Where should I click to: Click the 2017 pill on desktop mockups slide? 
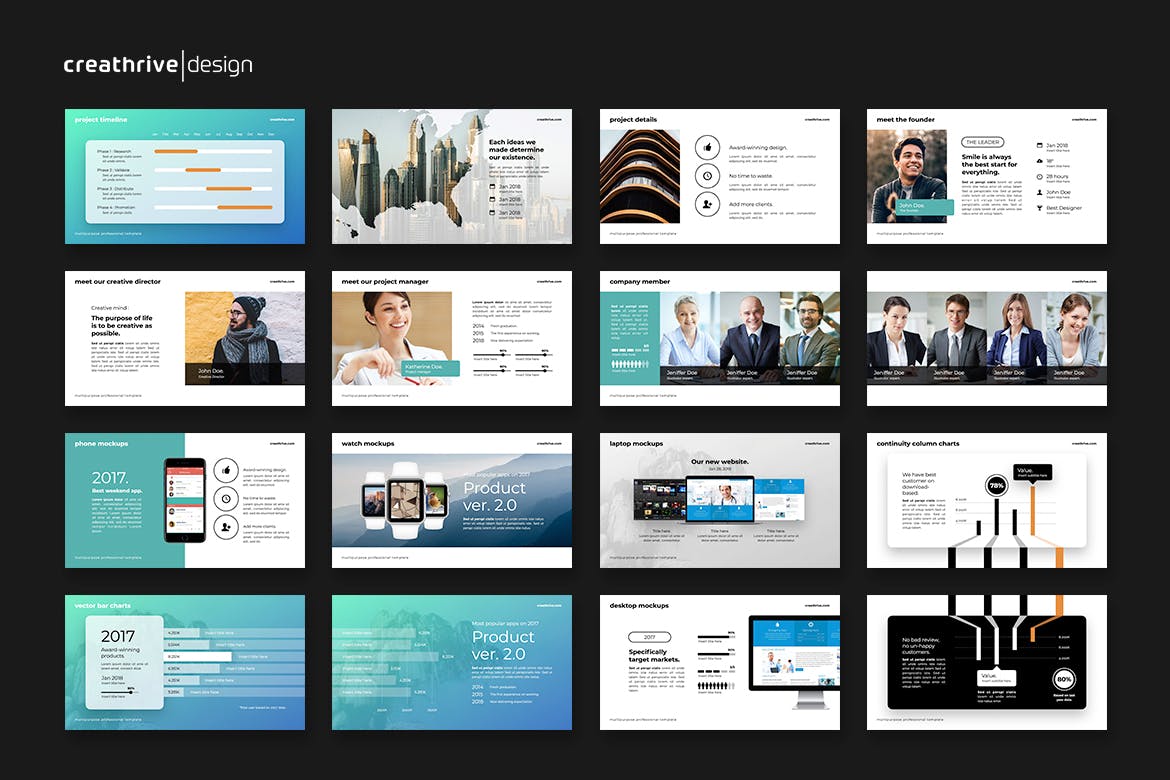click(649, 636)
